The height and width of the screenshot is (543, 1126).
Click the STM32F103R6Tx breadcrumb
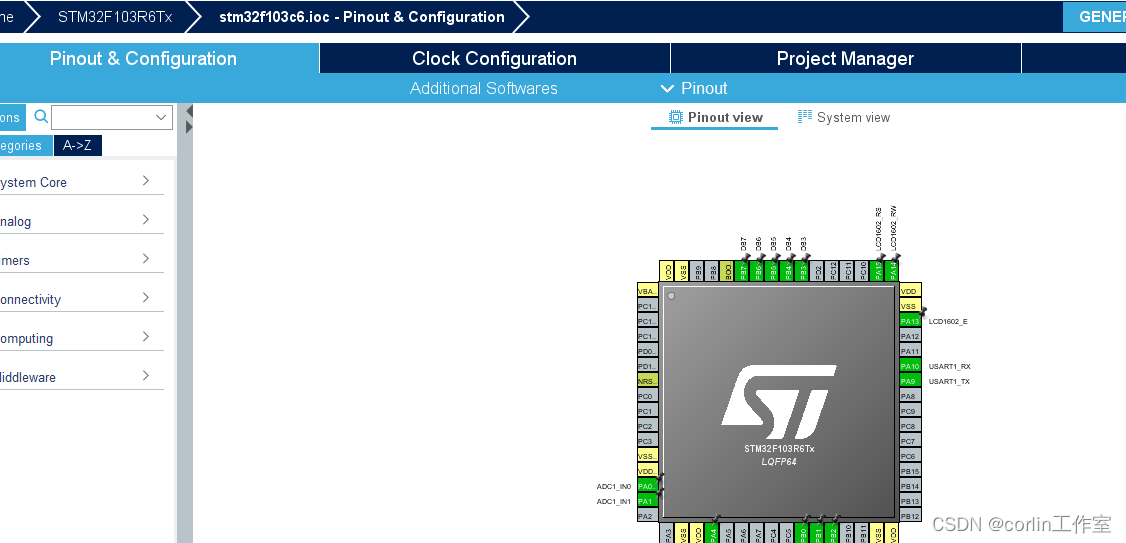click(115, 17)
